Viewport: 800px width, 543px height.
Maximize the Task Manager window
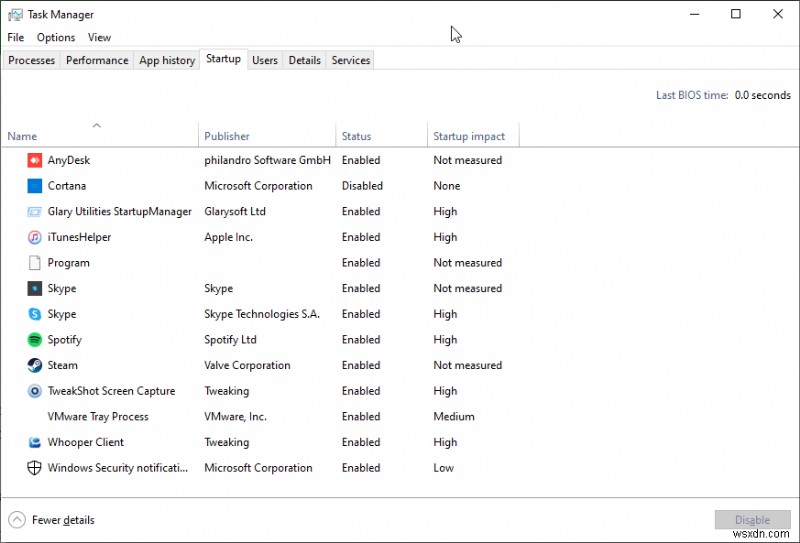tap(736, 14)
